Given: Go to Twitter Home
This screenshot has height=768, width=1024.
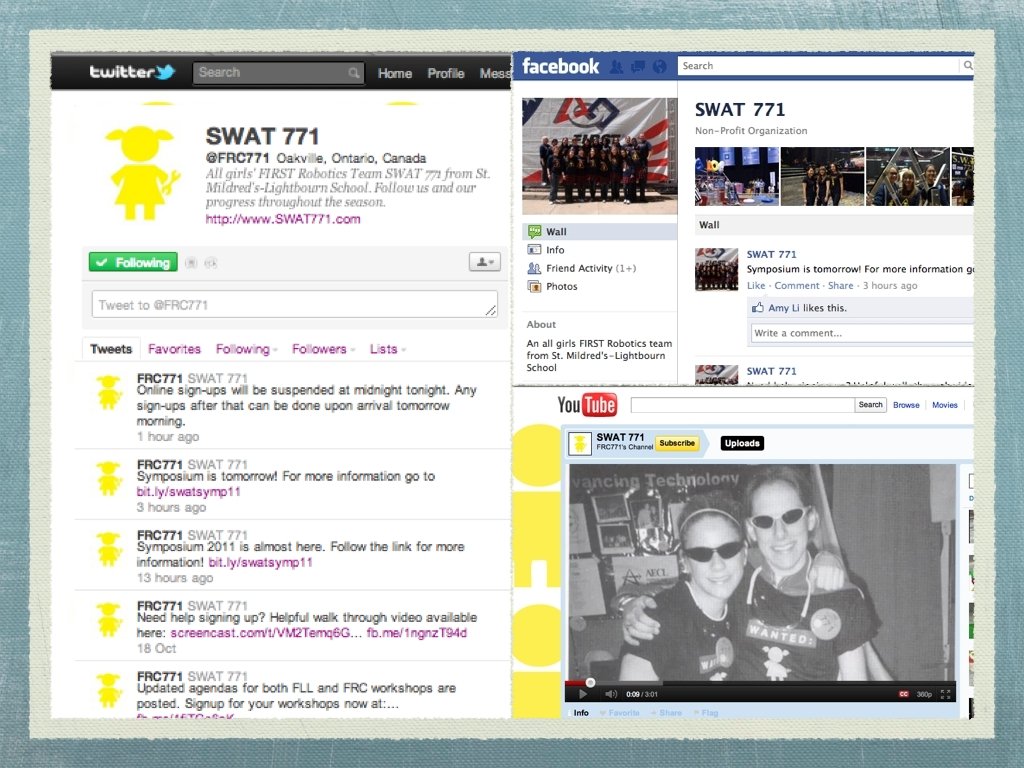Looking at the screenshot, I should pyautogui.click(x=394, y=73).
